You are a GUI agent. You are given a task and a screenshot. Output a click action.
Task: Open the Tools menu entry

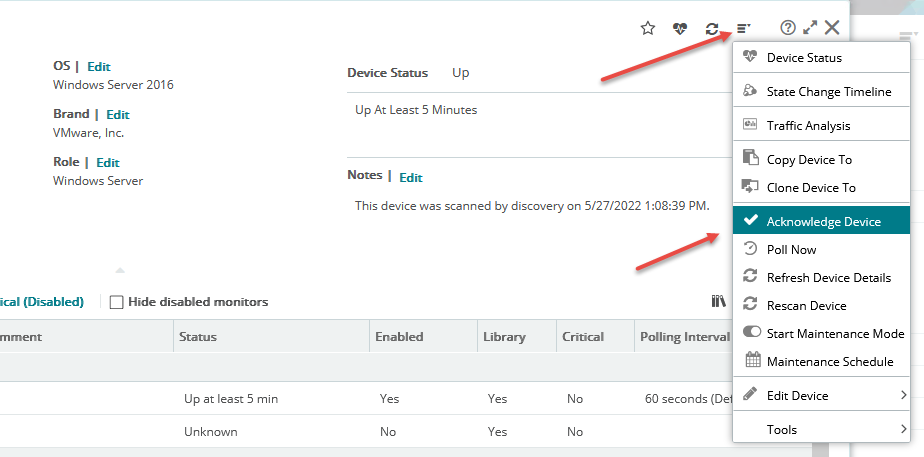click(821, 429)
